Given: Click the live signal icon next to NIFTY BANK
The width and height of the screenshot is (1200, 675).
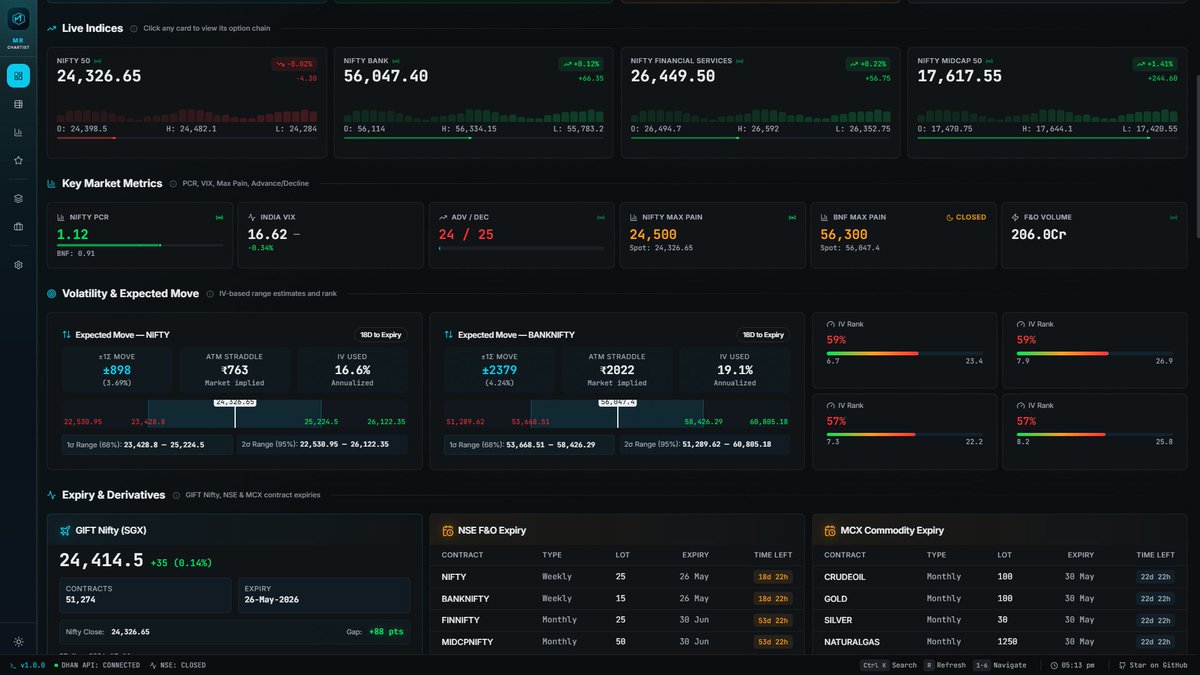Looking at the screenshot, I should pyautogui.click(x=396, y=61).
